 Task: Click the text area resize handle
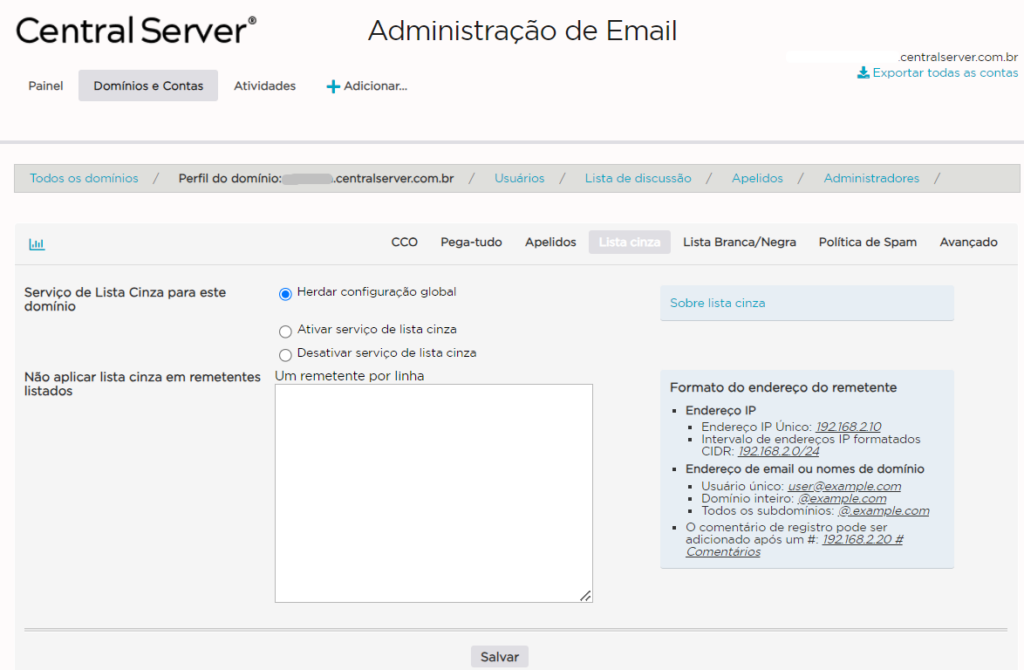pyautogui.click(x=585, y=596)
